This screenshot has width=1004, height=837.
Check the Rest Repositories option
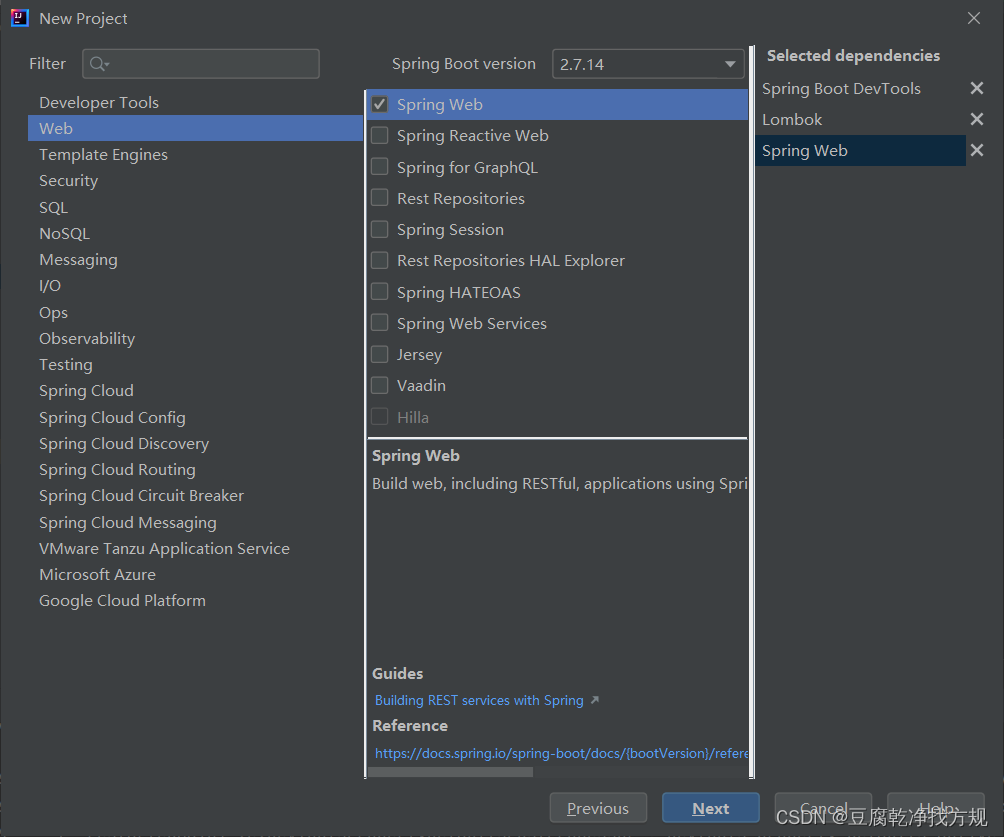(380, 198)
